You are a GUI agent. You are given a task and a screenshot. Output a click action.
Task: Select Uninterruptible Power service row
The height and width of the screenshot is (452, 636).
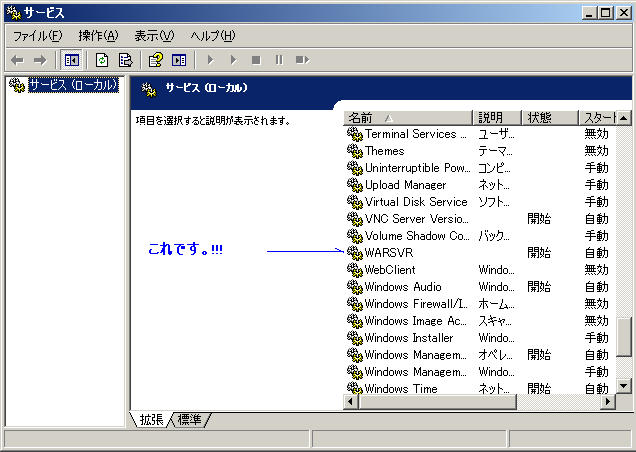[479, 168]
